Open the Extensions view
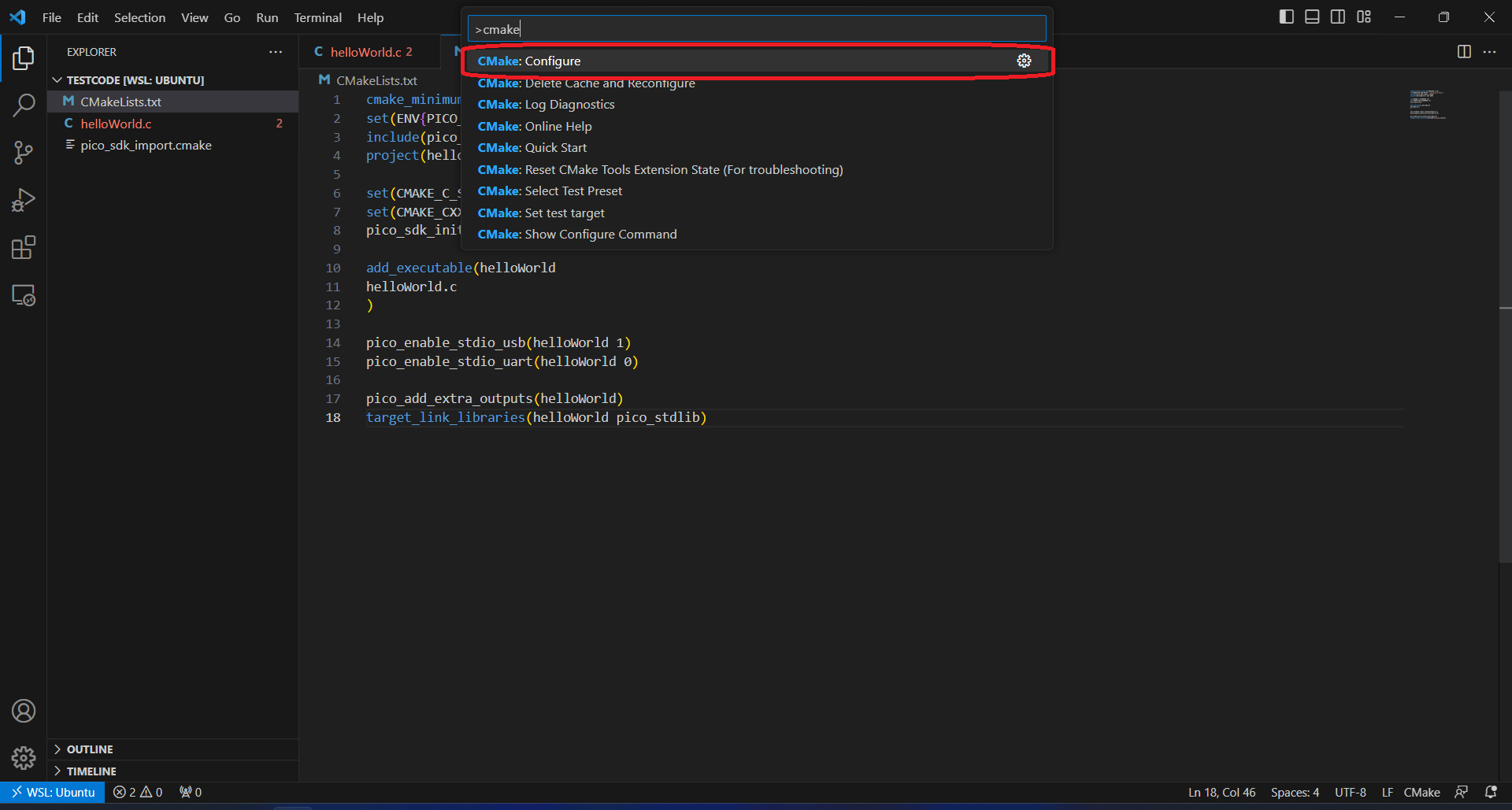1512x810 pixels. click(x=24, y=248)
